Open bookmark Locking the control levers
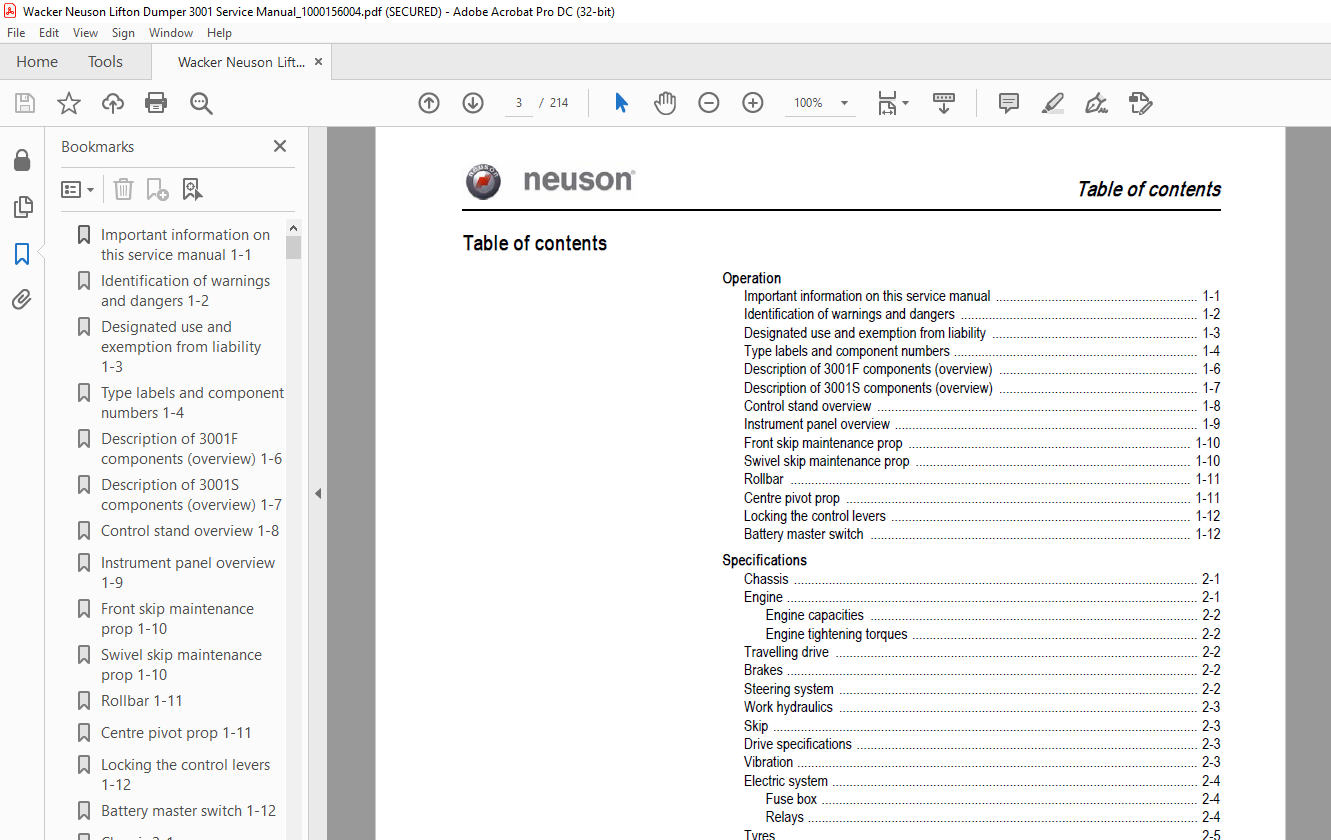1331x840 pixels. [185, 775]
